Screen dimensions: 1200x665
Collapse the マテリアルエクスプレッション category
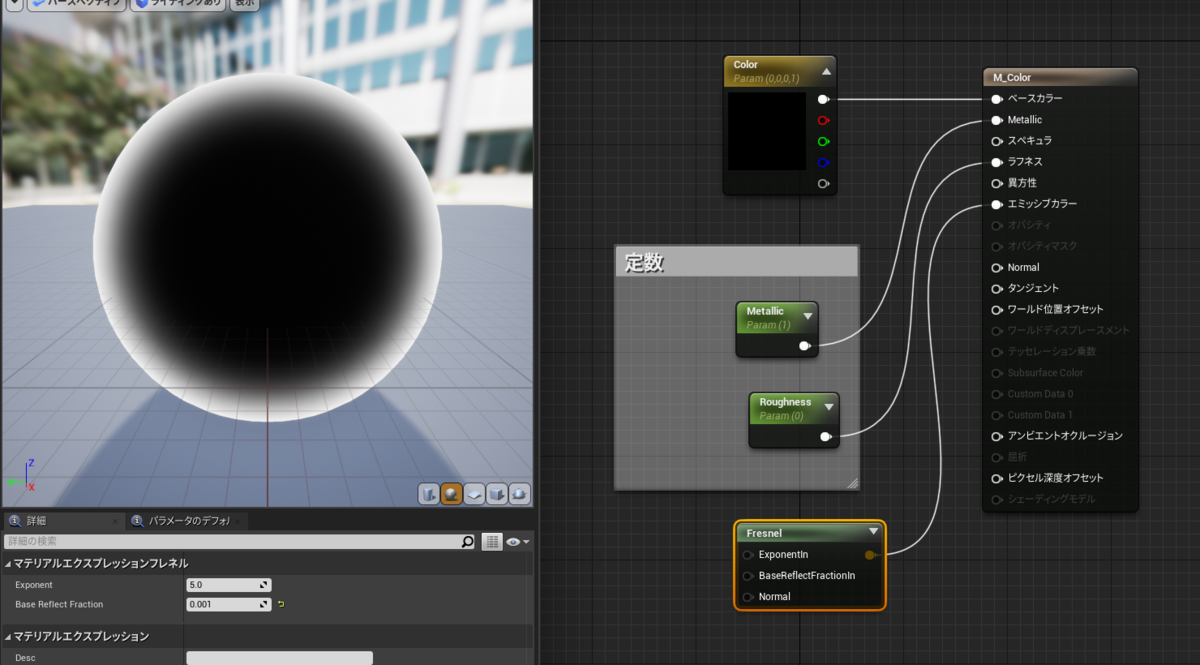[x=8, y=636]
